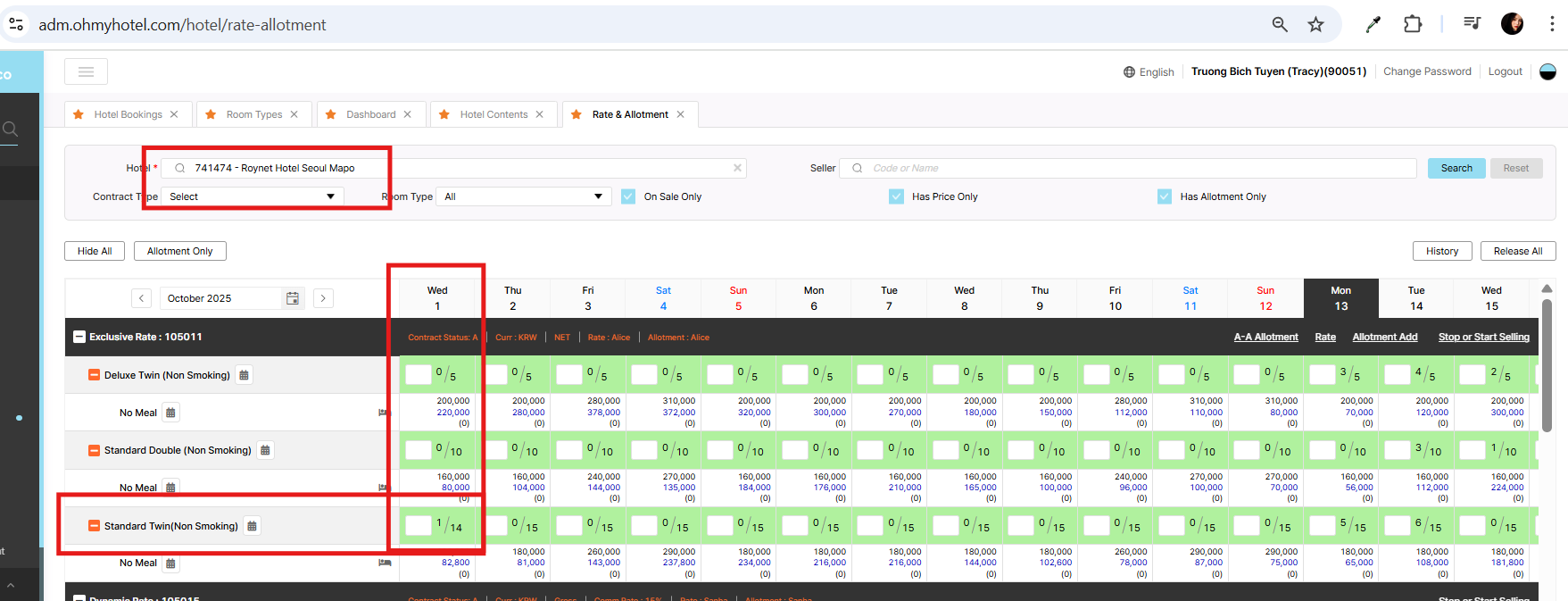Viewport: 1568px width, 601px height.
Task: Click calendar icon beside Standard Twin room
Action: point(252,526)
